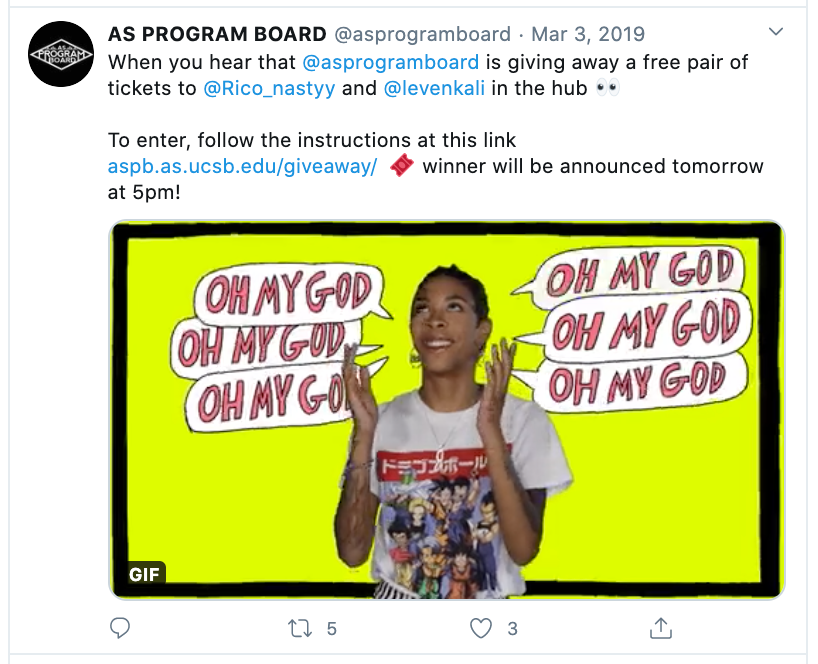Click the red ticket emoji

(402, 166)
